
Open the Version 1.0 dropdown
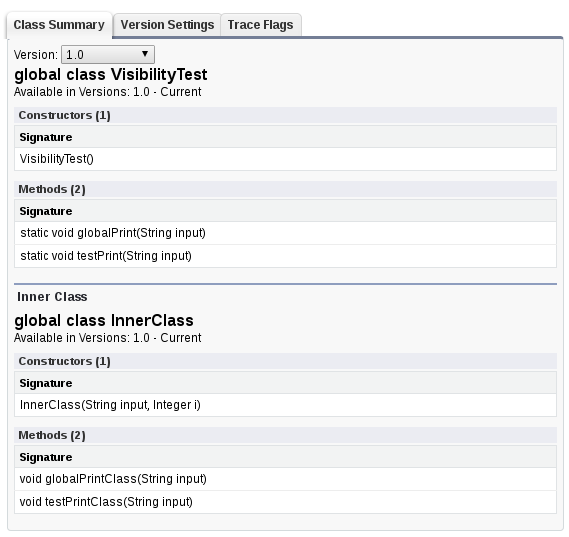click(108, 54)
